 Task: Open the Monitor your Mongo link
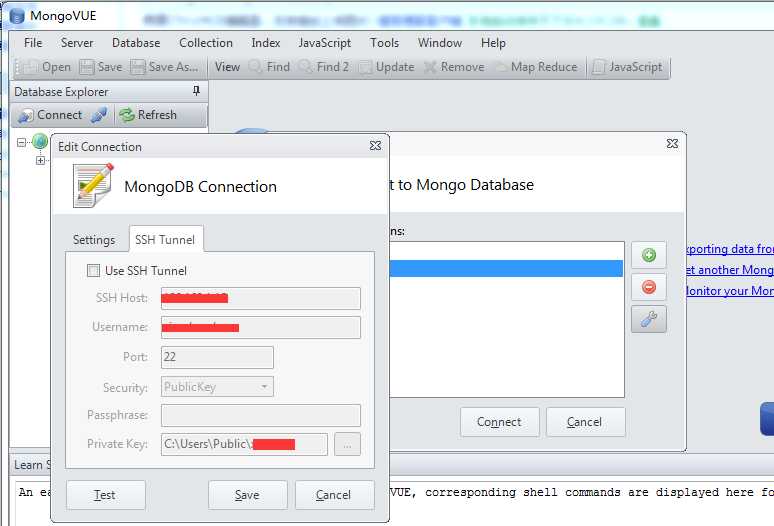[730, 291]
